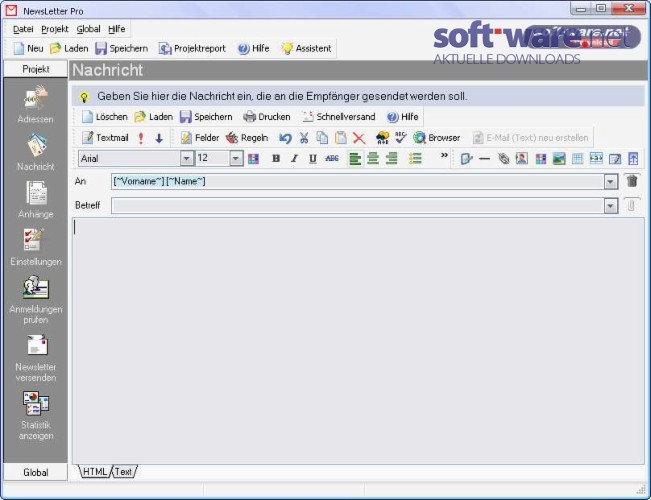Open message in Browser preview

[437, 138]
